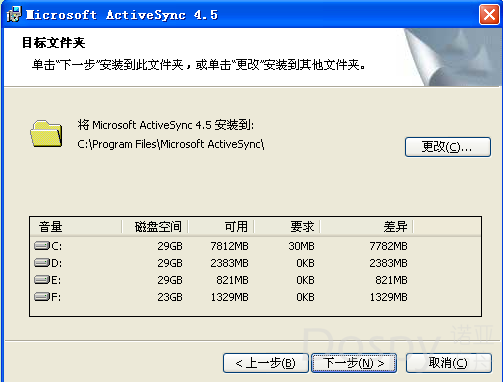The width and height of the screenshot is (503, 382).
Task: Click available space 821MB for E:
Action: (x=232, y=280)
